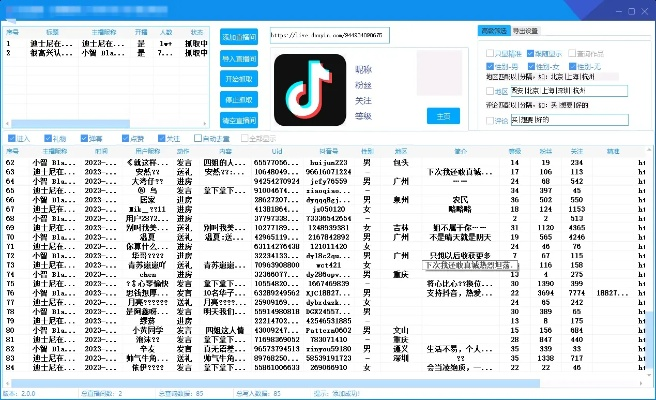Open the user's 主页 button

click(441, 116)
